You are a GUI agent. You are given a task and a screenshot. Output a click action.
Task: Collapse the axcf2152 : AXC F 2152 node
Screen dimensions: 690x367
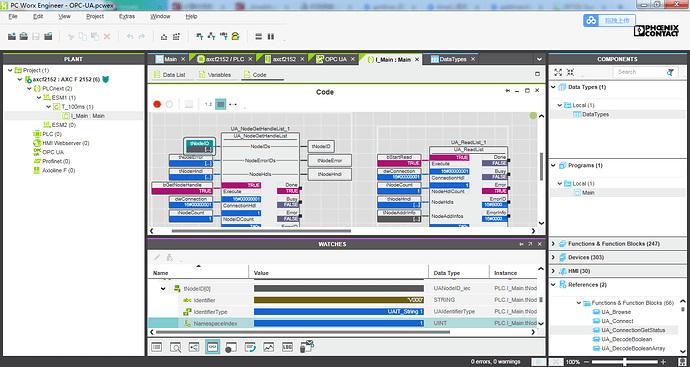(20, 80)
